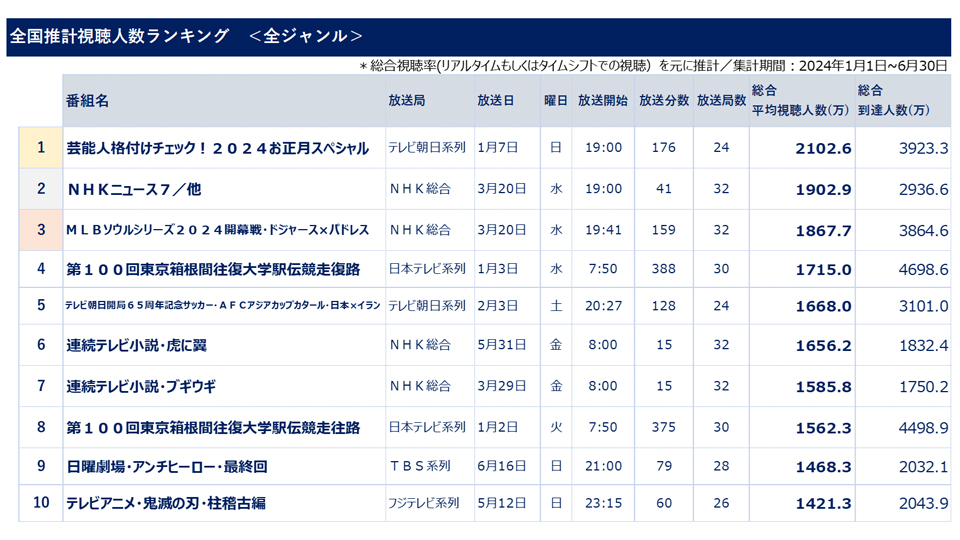Screen dimensions: 960x540
Task: Click the reach value 3101.0
Action: pyautogui.click(x=923, y=306)
